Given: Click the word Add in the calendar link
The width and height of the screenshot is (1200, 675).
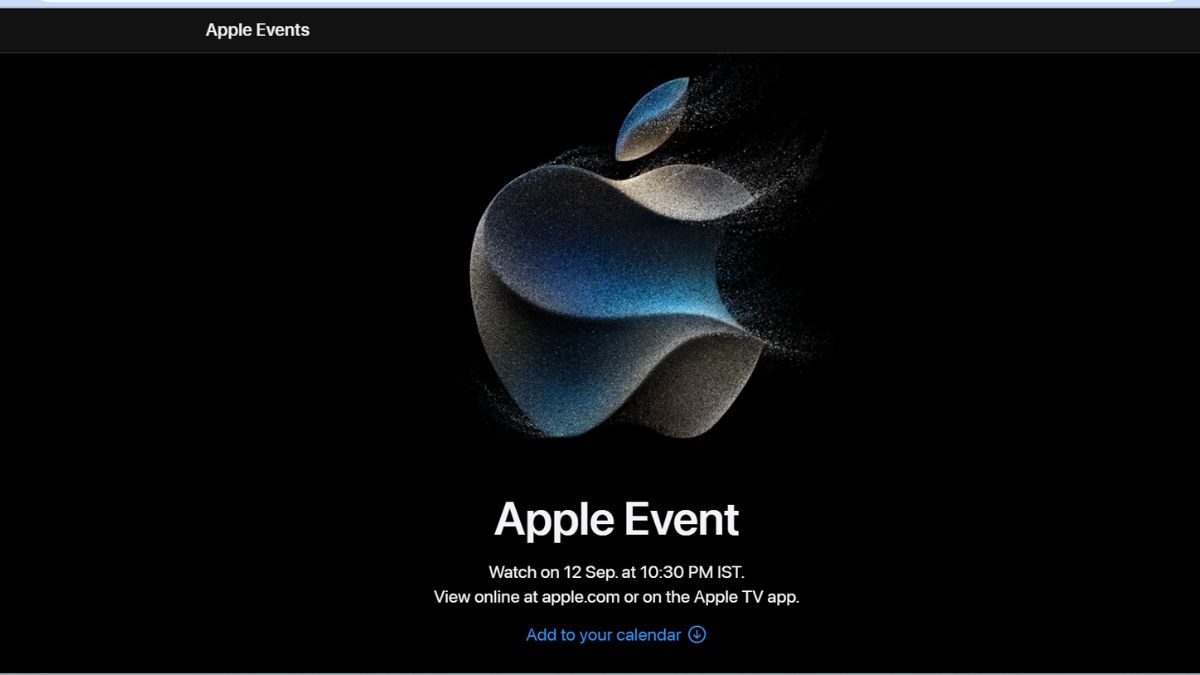Looking at the screenshot, I should point(541,635).
